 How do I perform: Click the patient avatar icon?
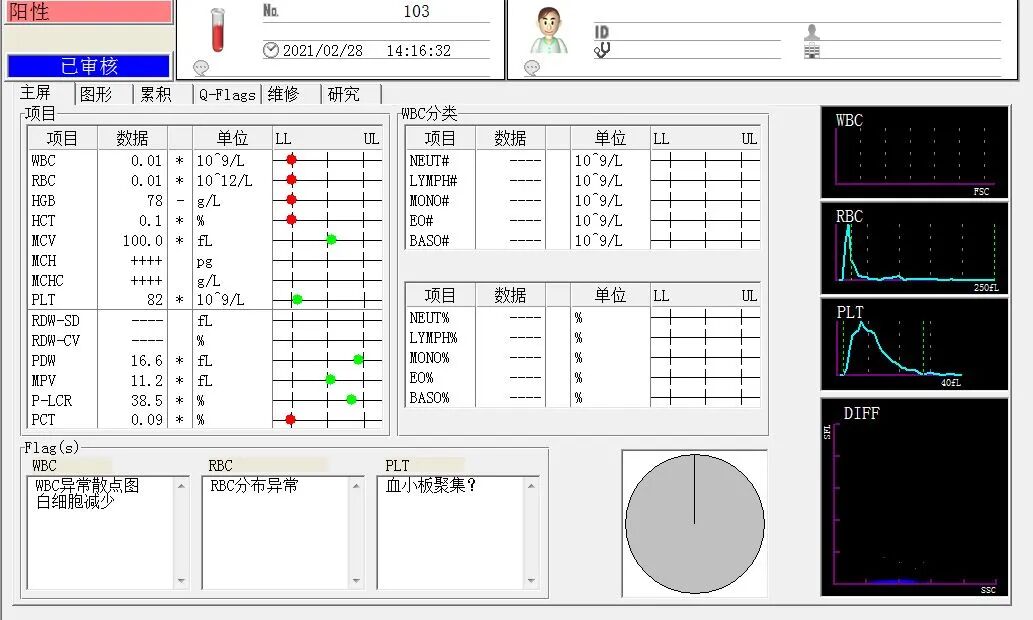tap(549, 31)
